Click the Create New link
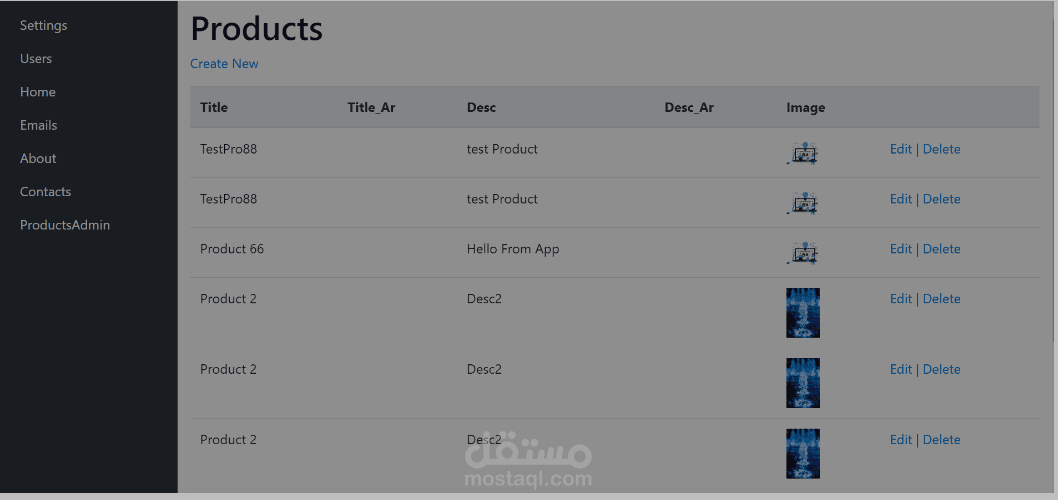 coord(224,63)
